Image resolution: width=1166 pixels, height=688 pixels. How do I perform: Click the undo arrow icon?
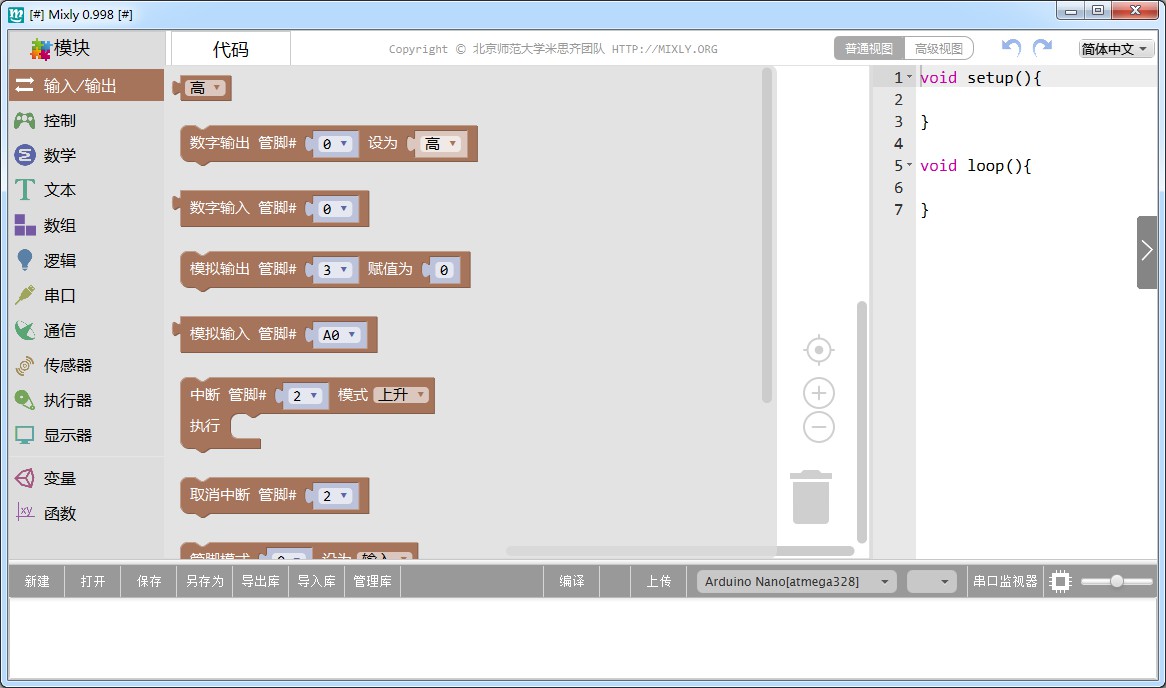(x=1011, y=48)
